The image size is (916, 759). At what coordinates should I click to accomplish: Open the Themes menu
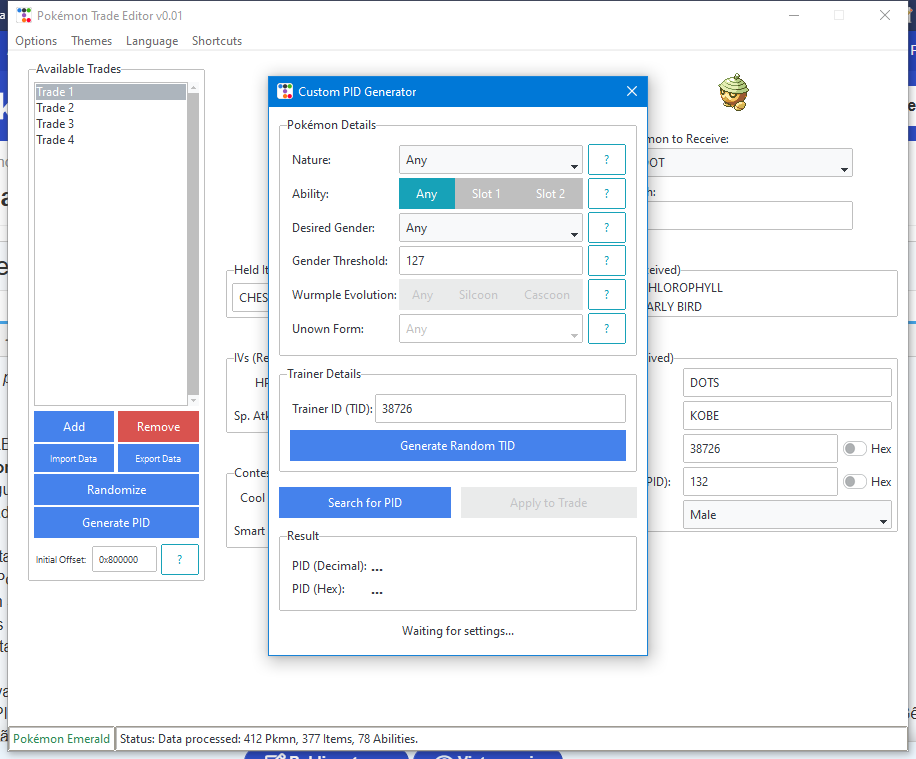coord(91,41)
